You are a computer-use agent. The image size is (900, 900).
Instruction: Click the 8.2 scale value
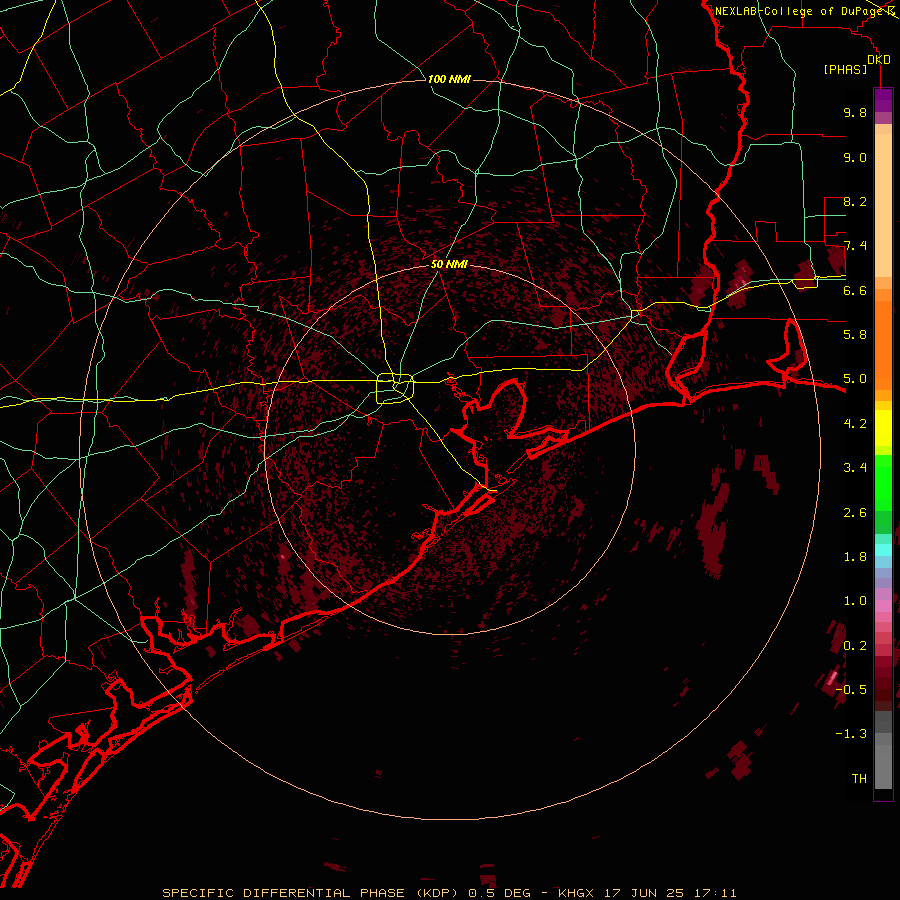(855, 201)
